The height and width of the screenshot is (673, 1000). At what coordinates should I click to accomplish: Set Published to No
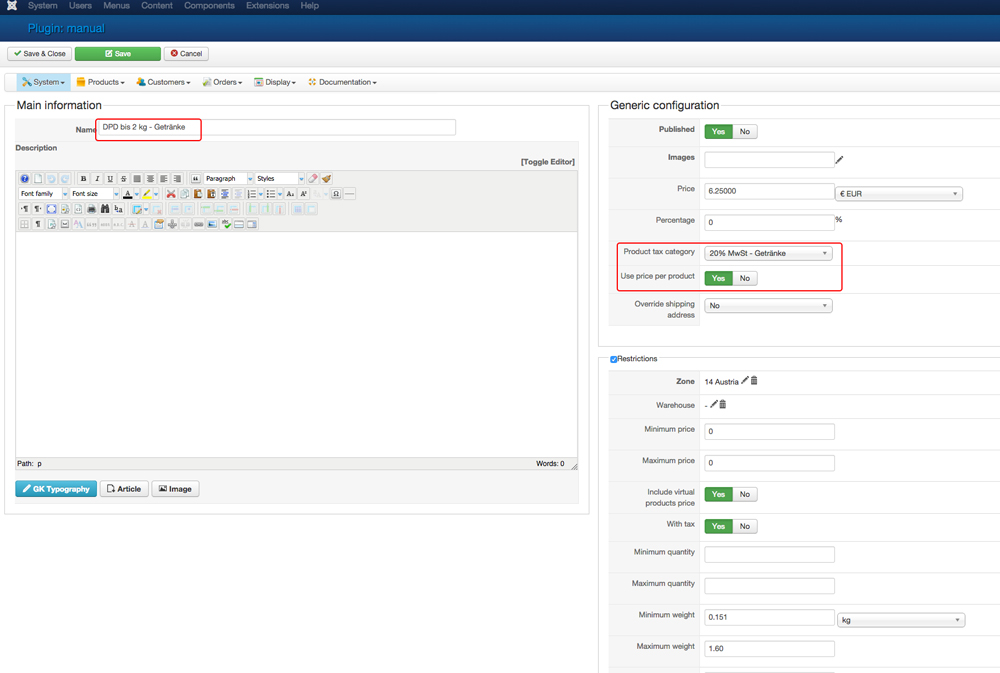[x=745, y=131]
